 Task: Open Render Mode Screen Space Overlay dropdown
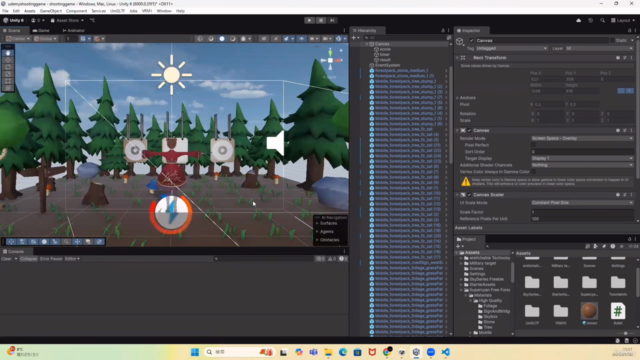pyautogui.click(x=582, y=138)
